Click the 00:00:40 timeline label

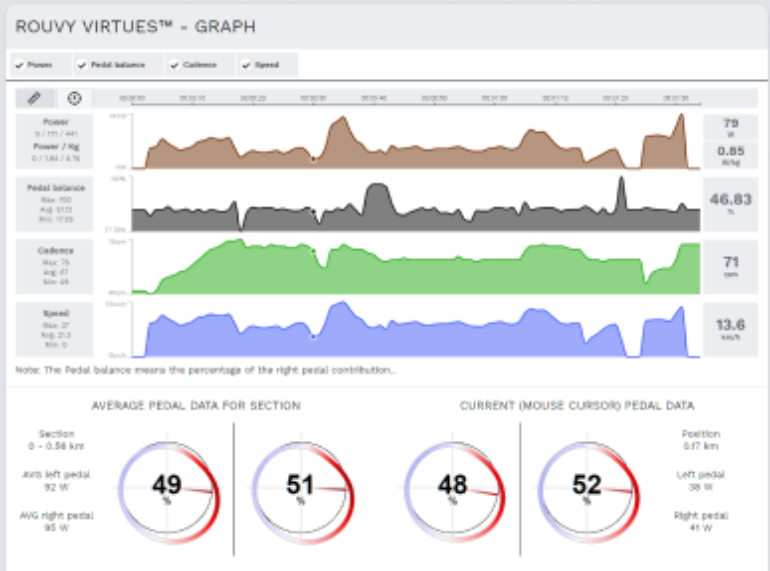374,98
